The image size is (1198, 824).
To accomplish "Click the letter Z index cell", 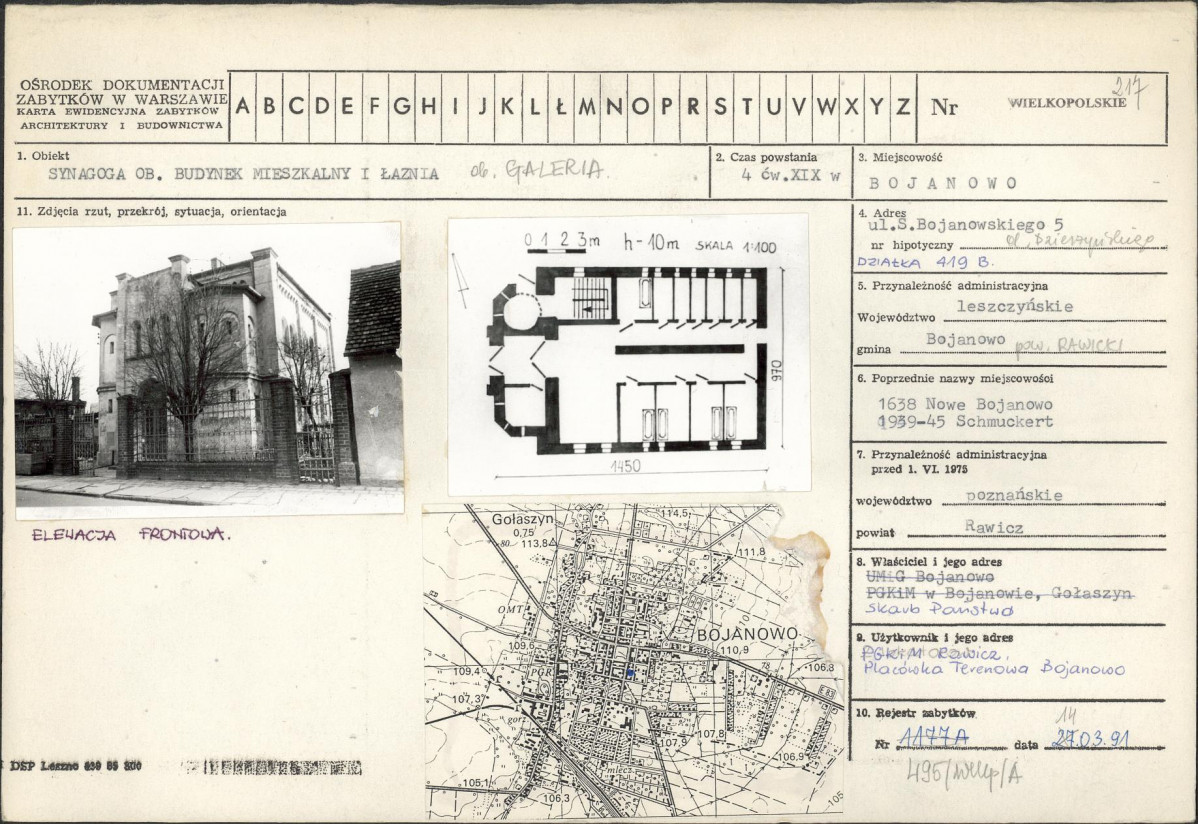I will point(903,107).
